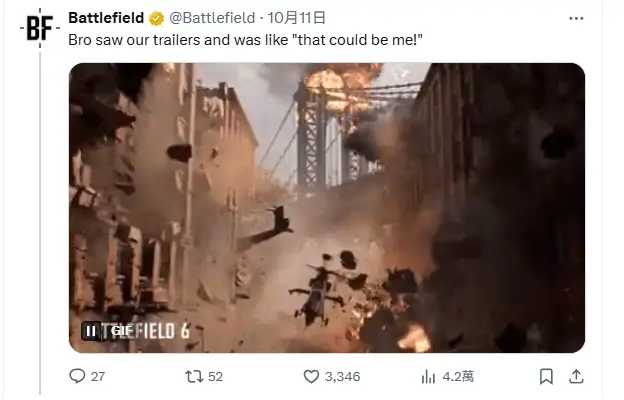The height and width of the screenshot is (400, 624).
Task: Click the repost count 52
Action: (215, 377)
